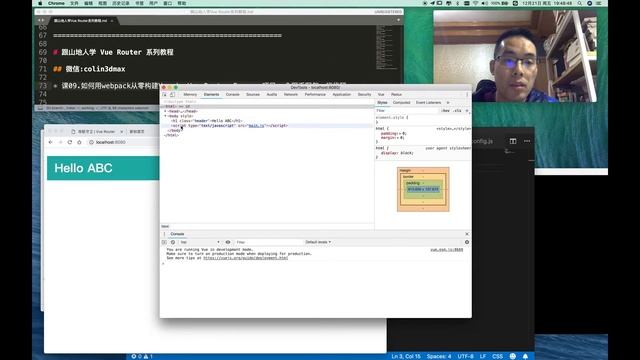Select the Event Listeners pane tab
Image resolution: width=640 pixels, height=360 pixels.
point(428,102)
